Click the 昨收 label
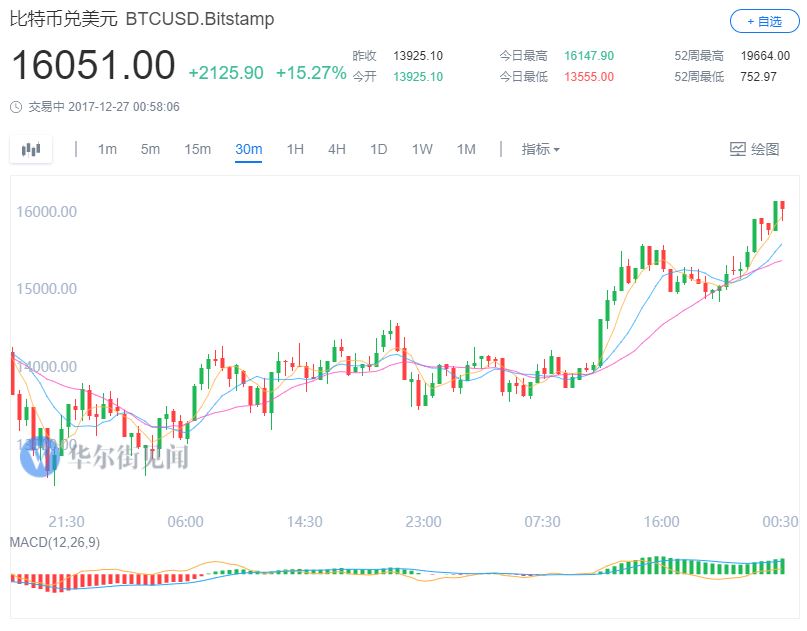Image resolution: width=807 pixels, height=631 pixels. pos(364,56)
